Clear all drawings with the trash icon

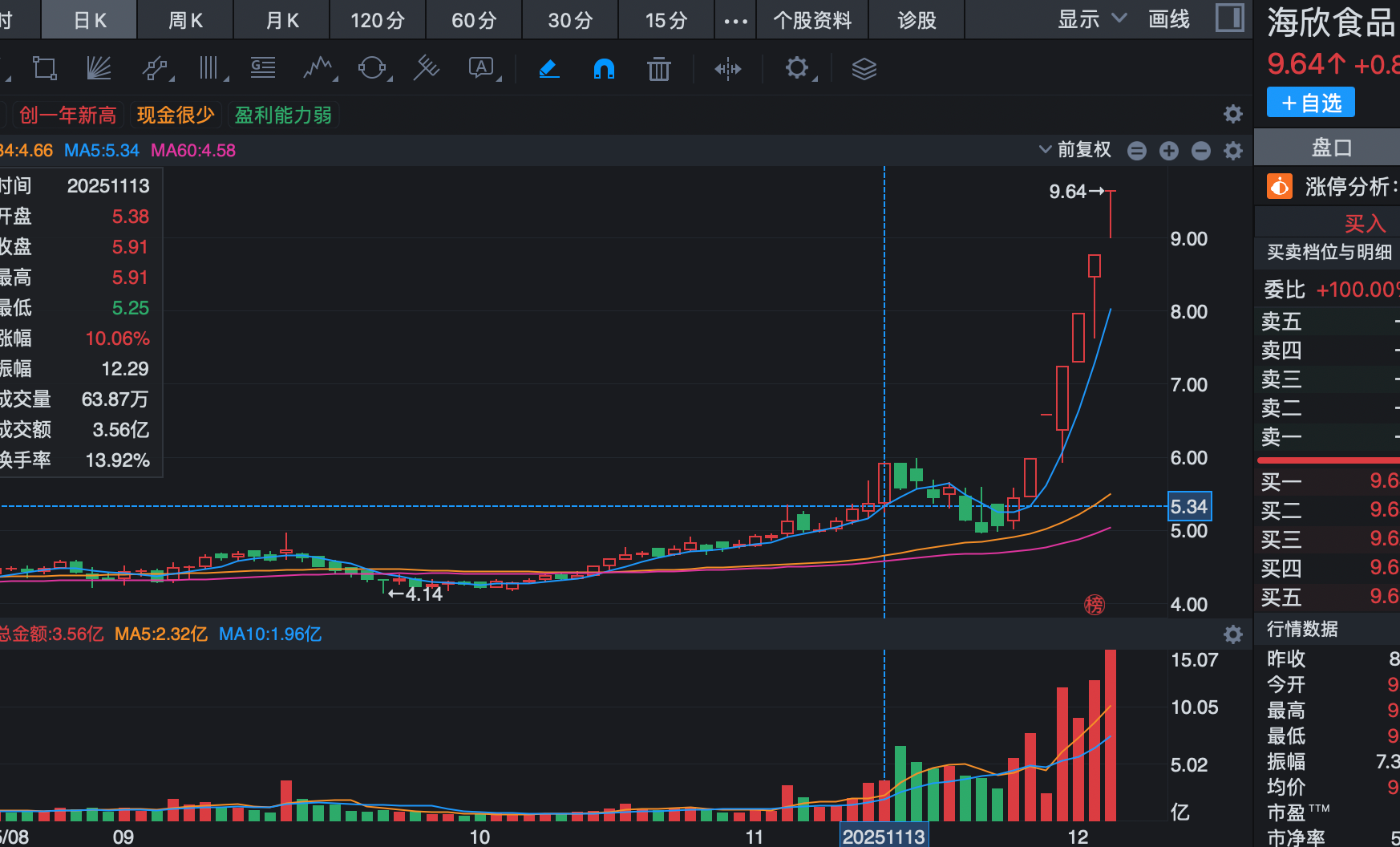658,69
